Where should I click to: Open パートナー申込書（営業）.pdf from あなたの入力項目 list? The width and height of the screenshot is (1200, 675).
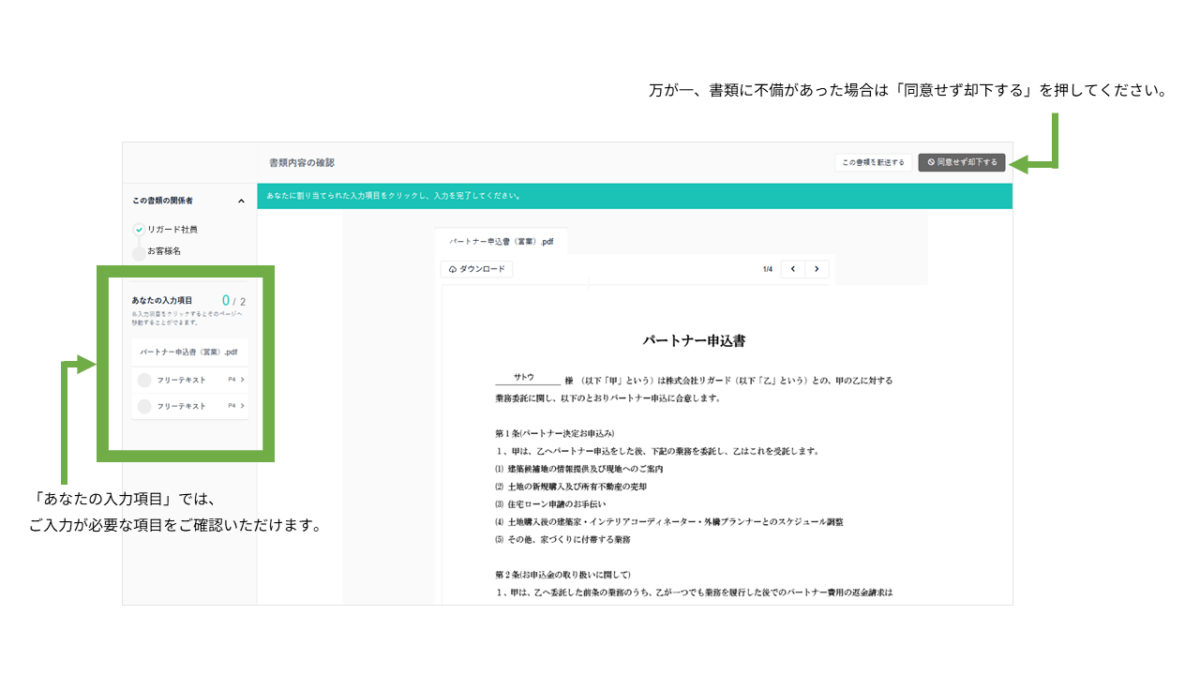[190, 350]
